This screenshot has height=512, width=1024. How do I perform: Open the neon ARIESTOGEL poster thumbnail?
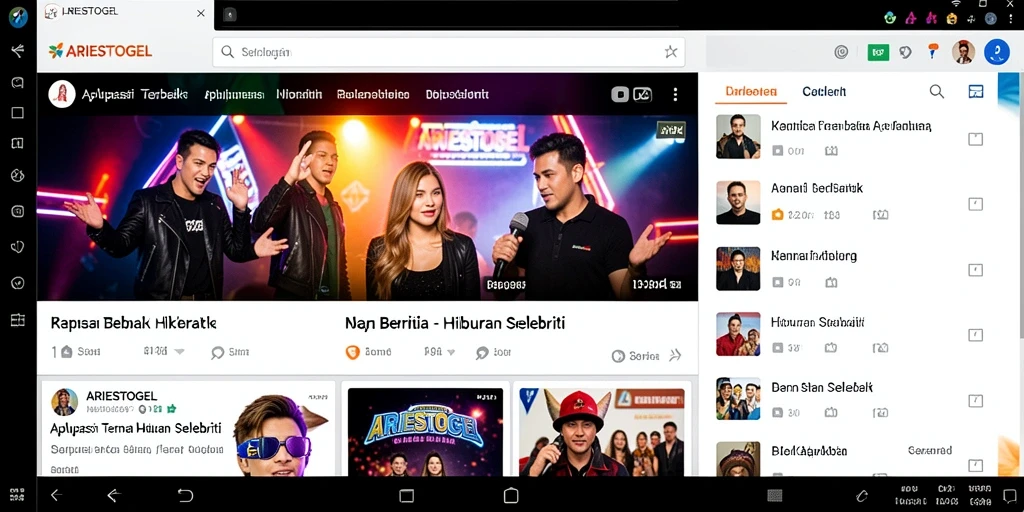(425, 432)
